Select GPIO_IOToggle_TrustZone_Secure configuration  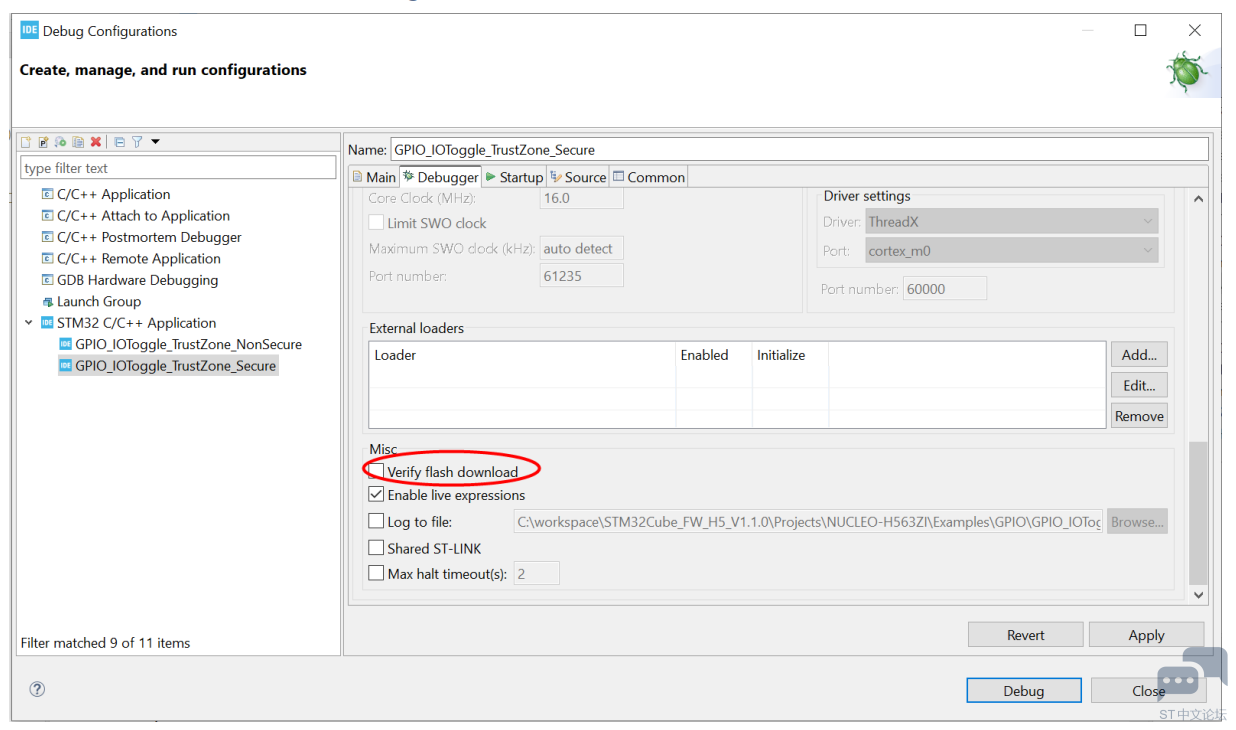pos(175,366)
